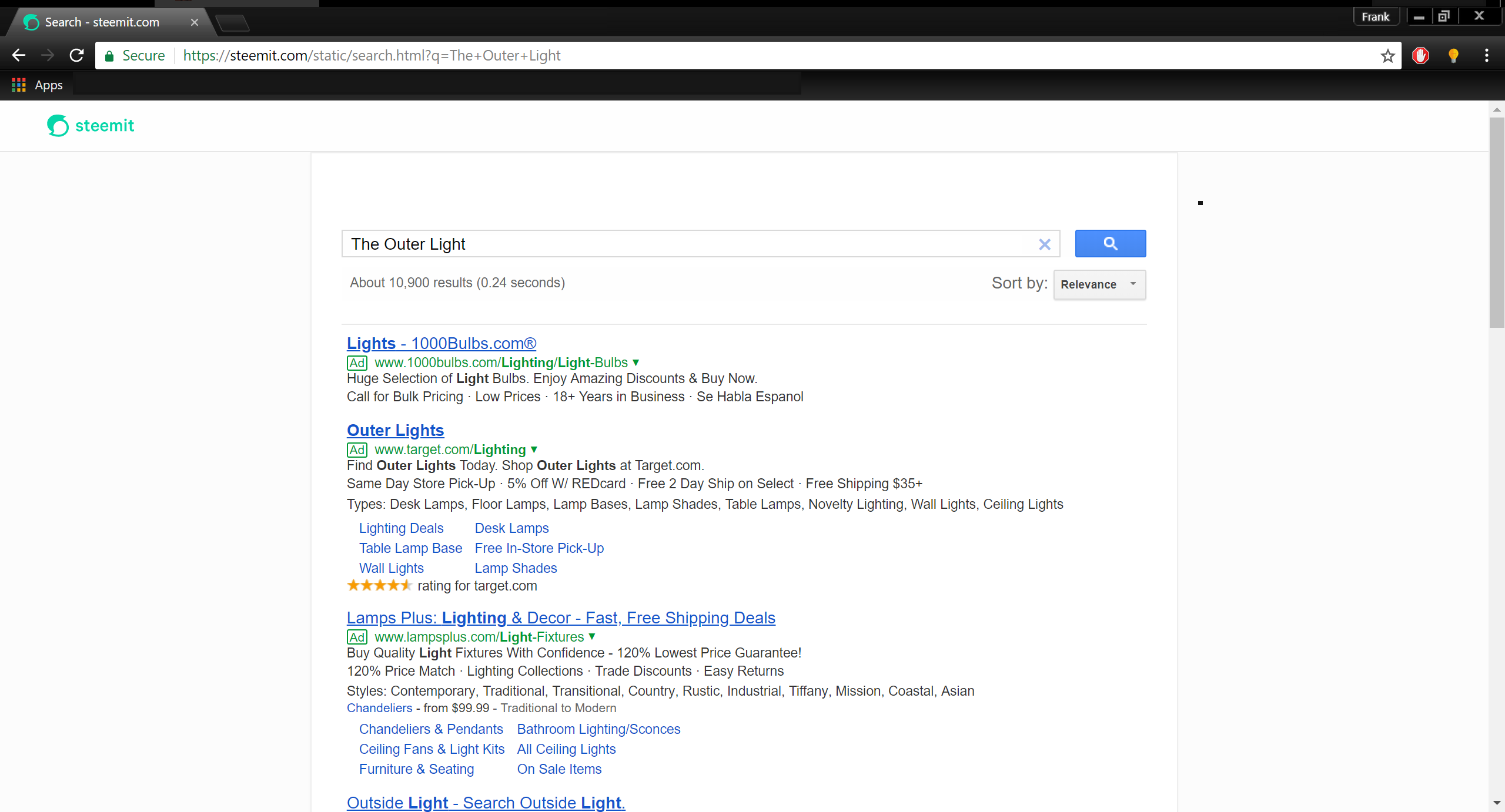This screenshot has width=1505, height=812.
Task: Clear the search box with the X
Action: pos(1044,244)
